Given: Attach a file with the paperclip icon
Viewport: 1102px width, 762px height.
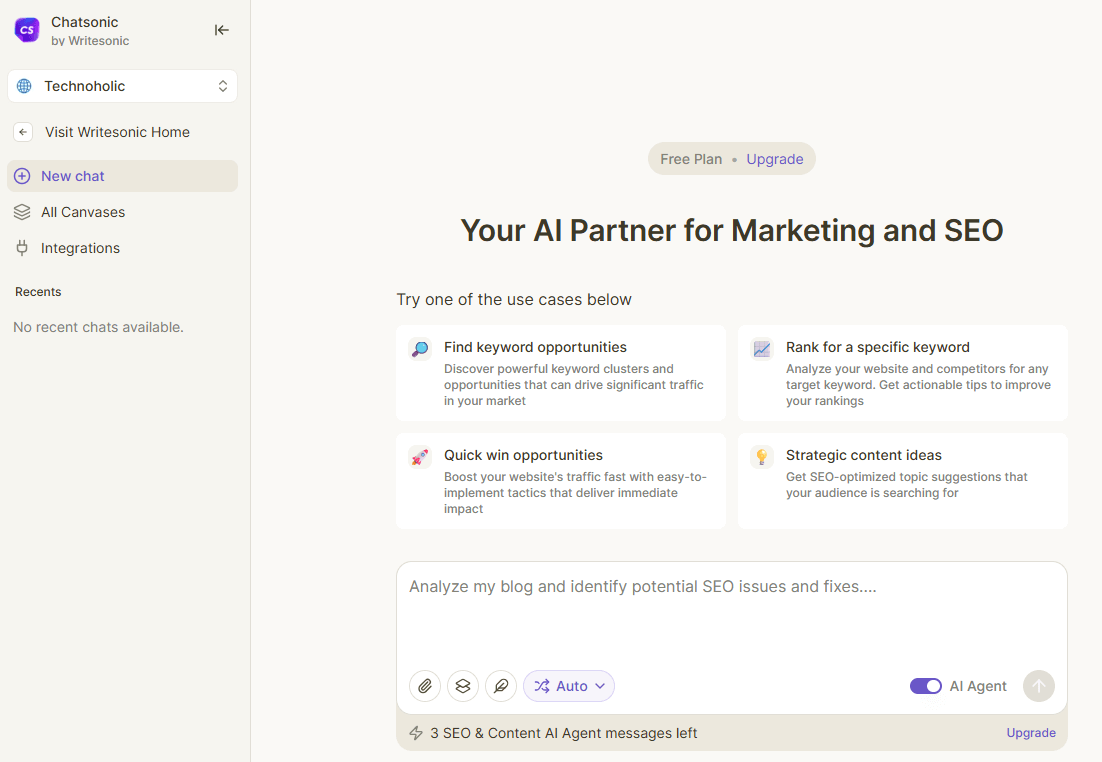Looking at the screenshot, I should [425, 686].
